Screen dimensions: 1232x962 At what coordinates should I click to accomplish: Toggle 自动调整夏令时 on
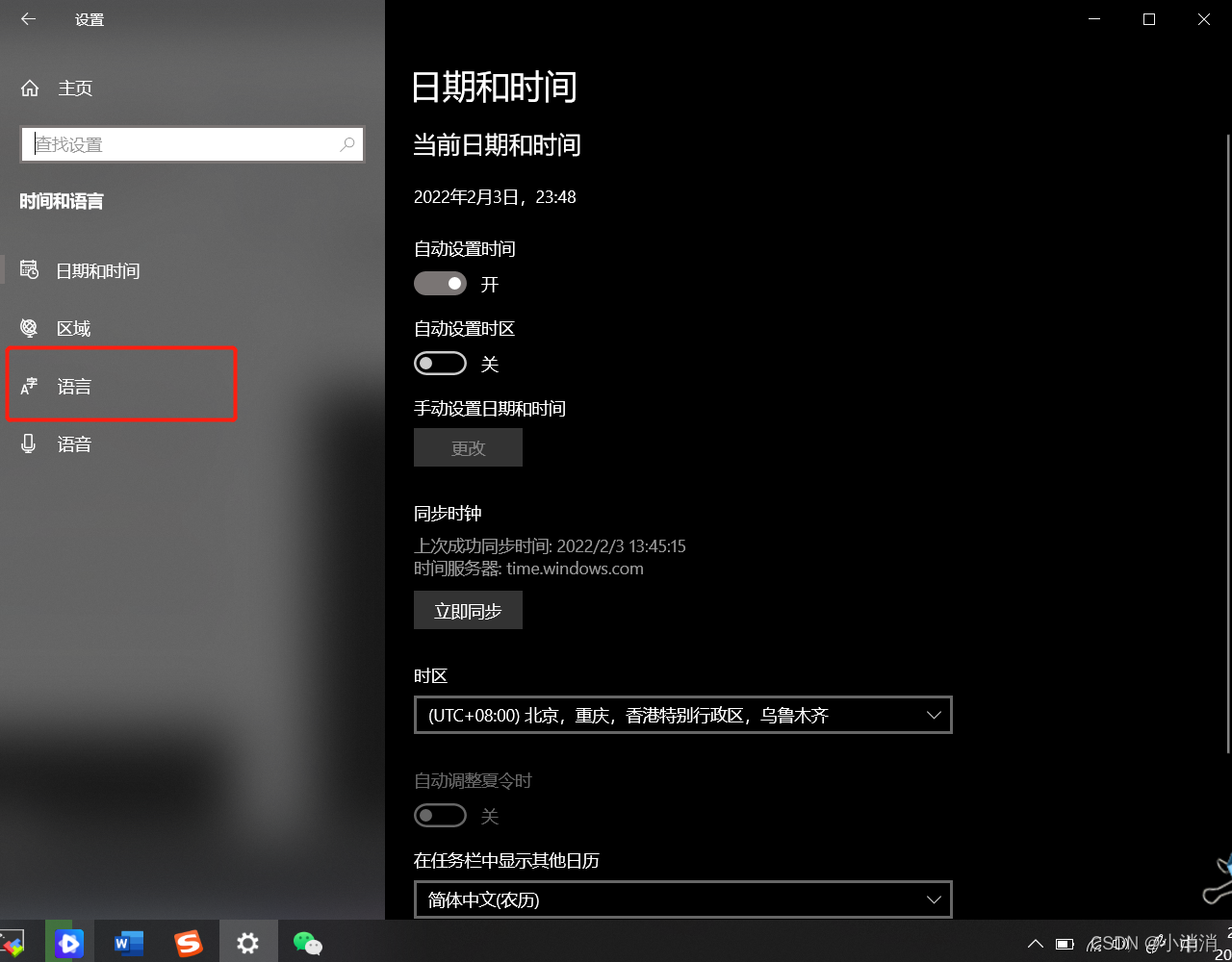440,815
